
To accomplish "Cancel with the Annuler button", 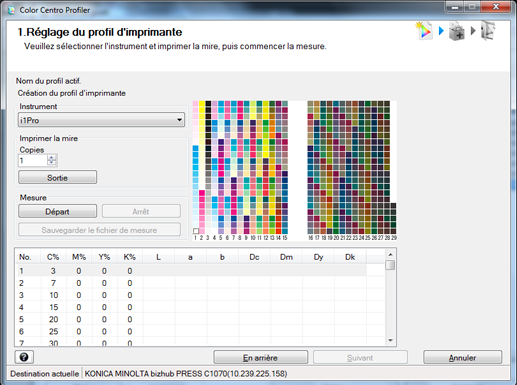I will [462, 357].
